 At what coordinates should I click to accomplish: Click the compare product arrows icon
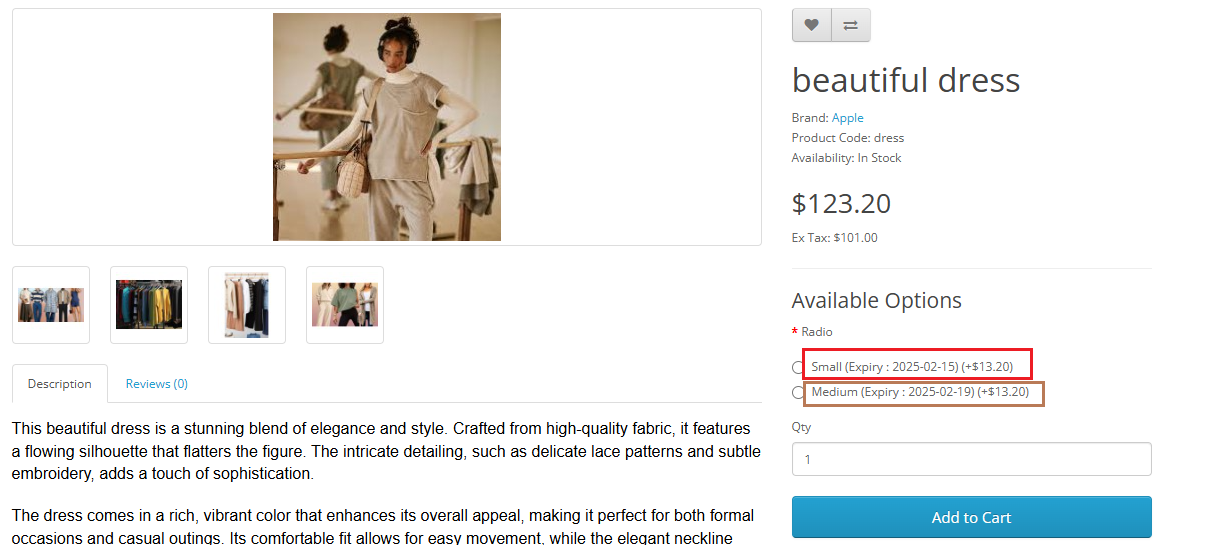click(x=851, y=26)
